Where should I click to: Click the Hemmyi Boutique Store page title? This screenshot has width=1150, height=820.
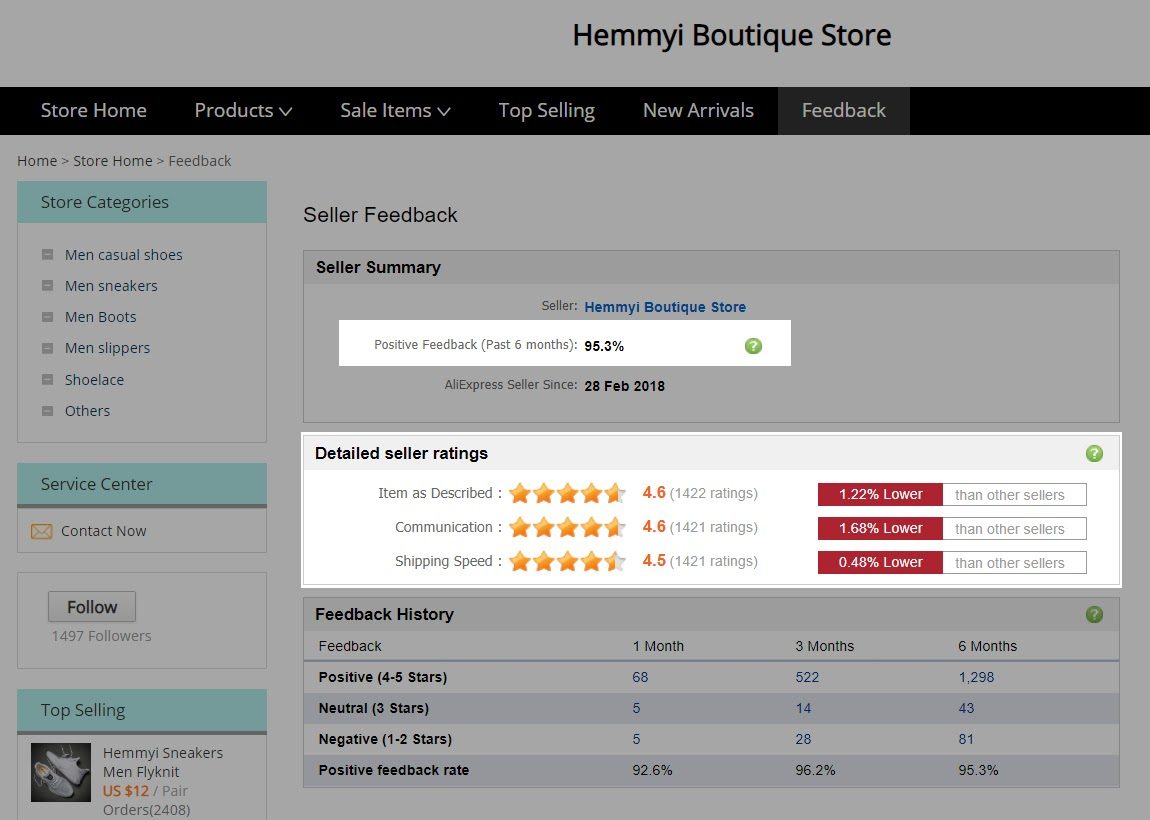732,35
